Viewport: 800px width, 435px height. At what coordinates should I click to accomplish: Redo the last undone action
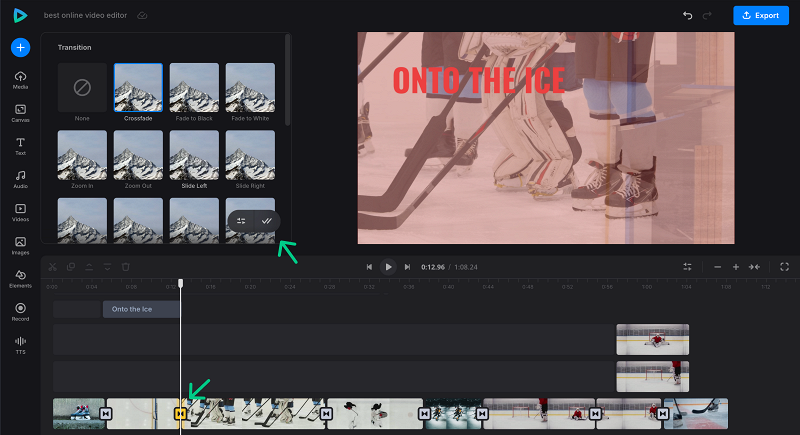(x=707, y=15)
